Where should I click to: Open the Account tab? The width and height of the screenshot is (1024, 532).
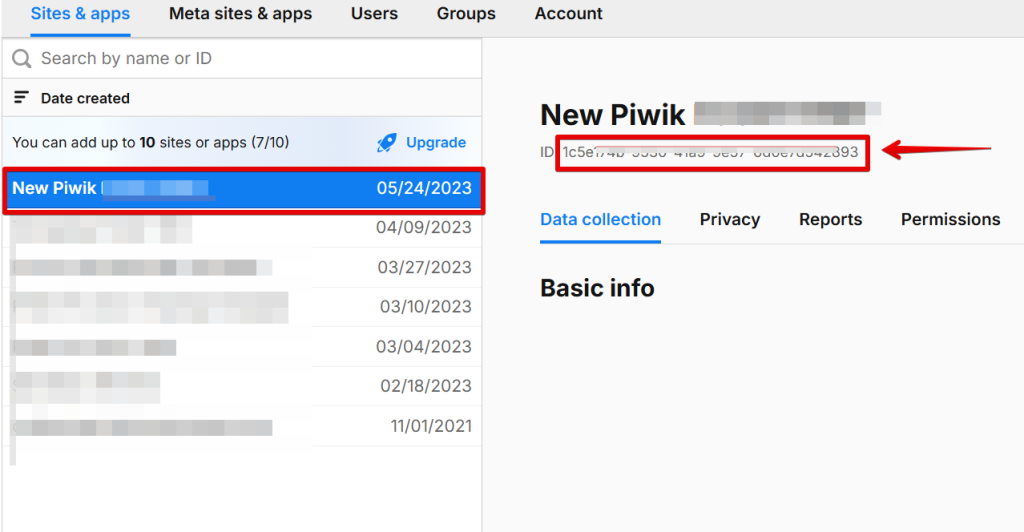click(x=569, y=14)
